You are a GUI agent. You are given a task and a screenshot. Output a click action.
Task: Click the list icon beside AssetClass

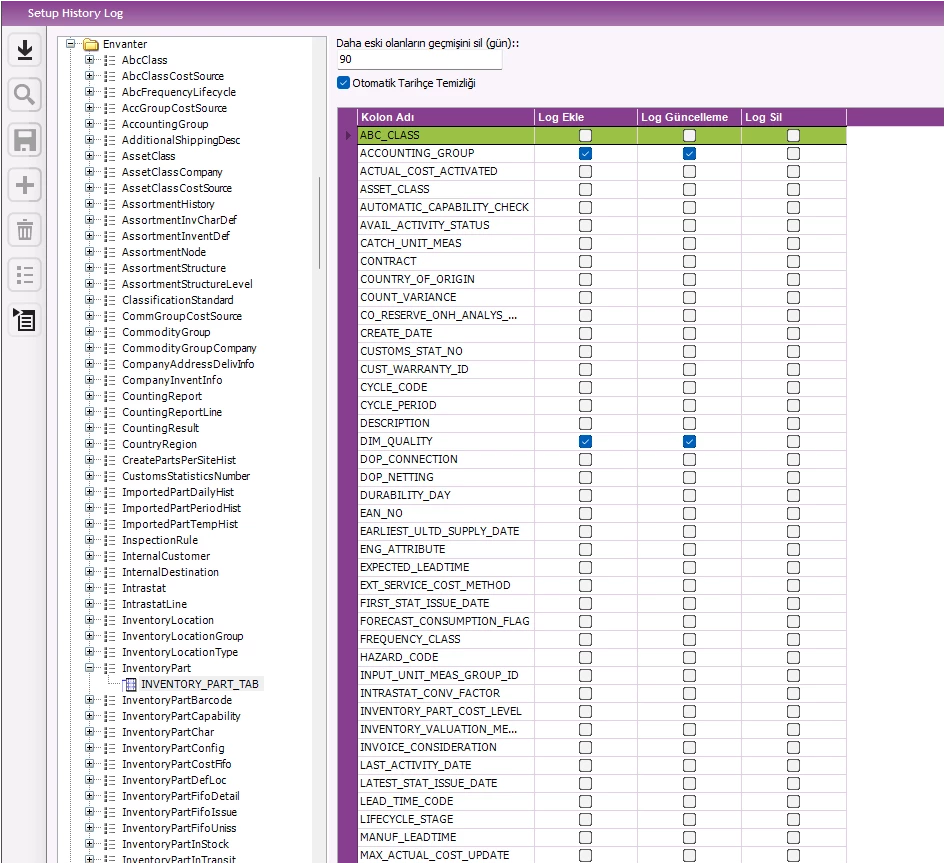[x=109, y=156]
